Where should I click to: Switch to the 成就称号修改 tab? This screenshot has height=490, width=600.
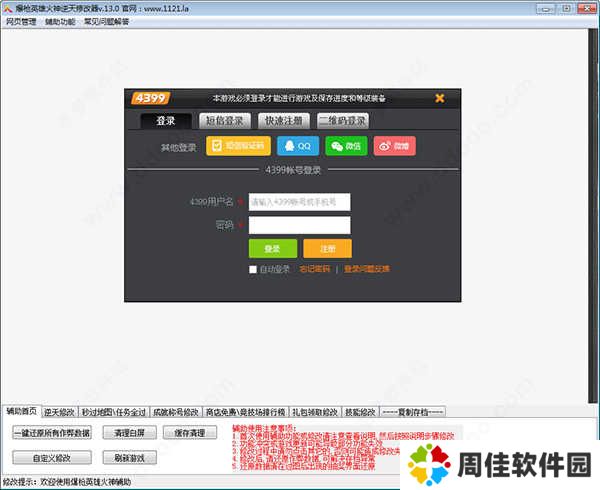click(176, 412)
